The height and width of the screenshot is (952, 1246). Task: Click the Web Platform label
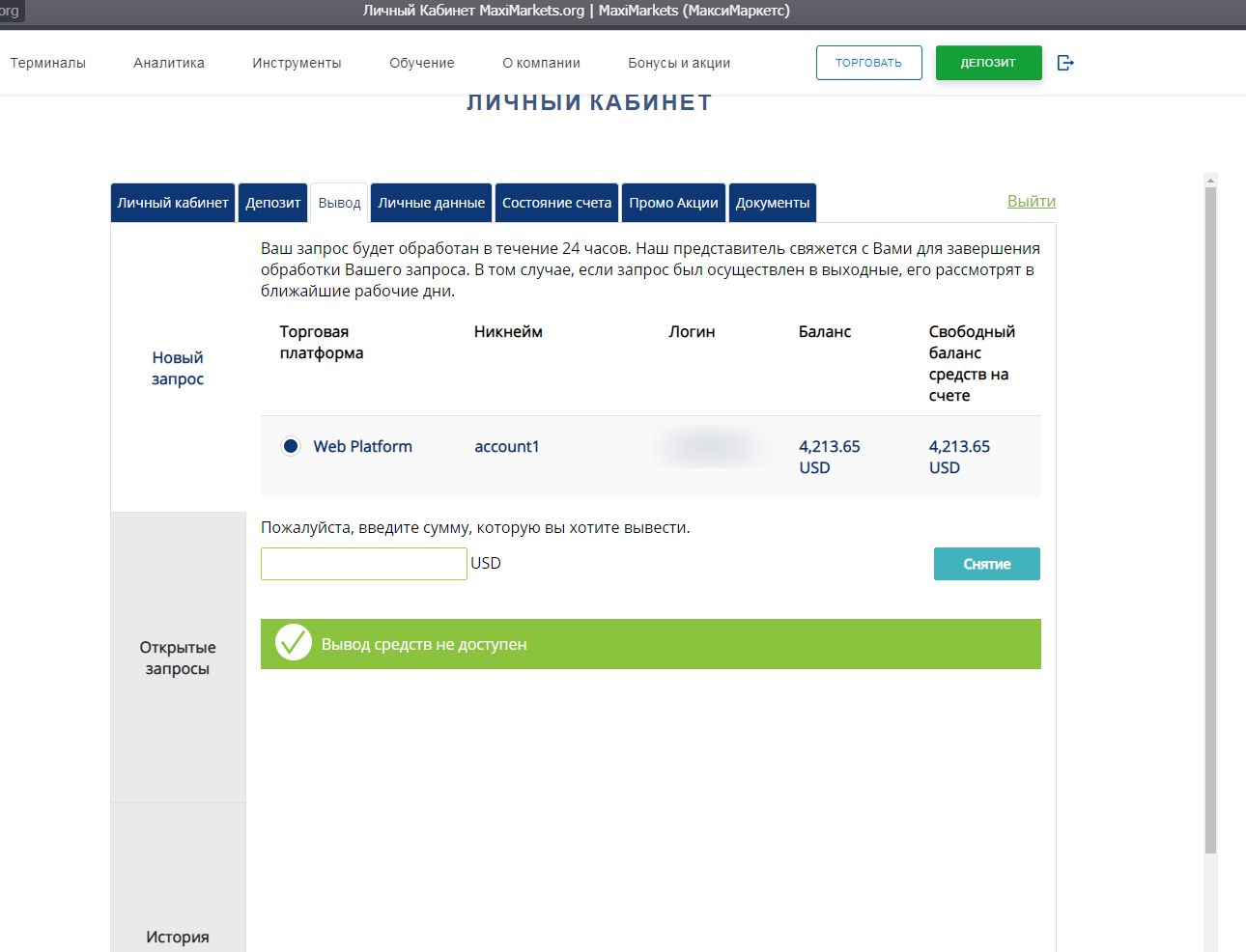tap(363, 446)
